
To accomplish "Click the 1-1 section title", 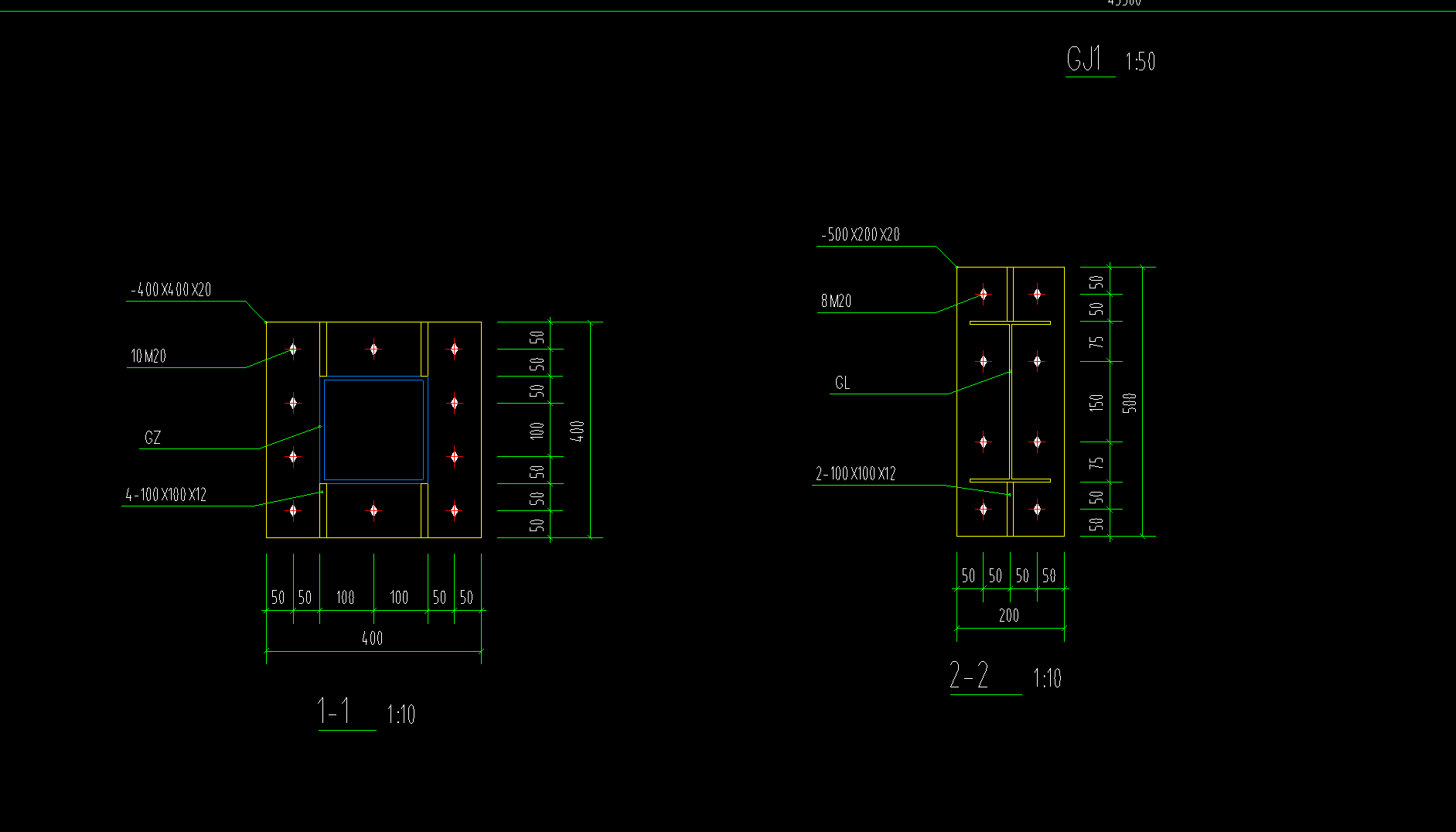I will point(334,711).
